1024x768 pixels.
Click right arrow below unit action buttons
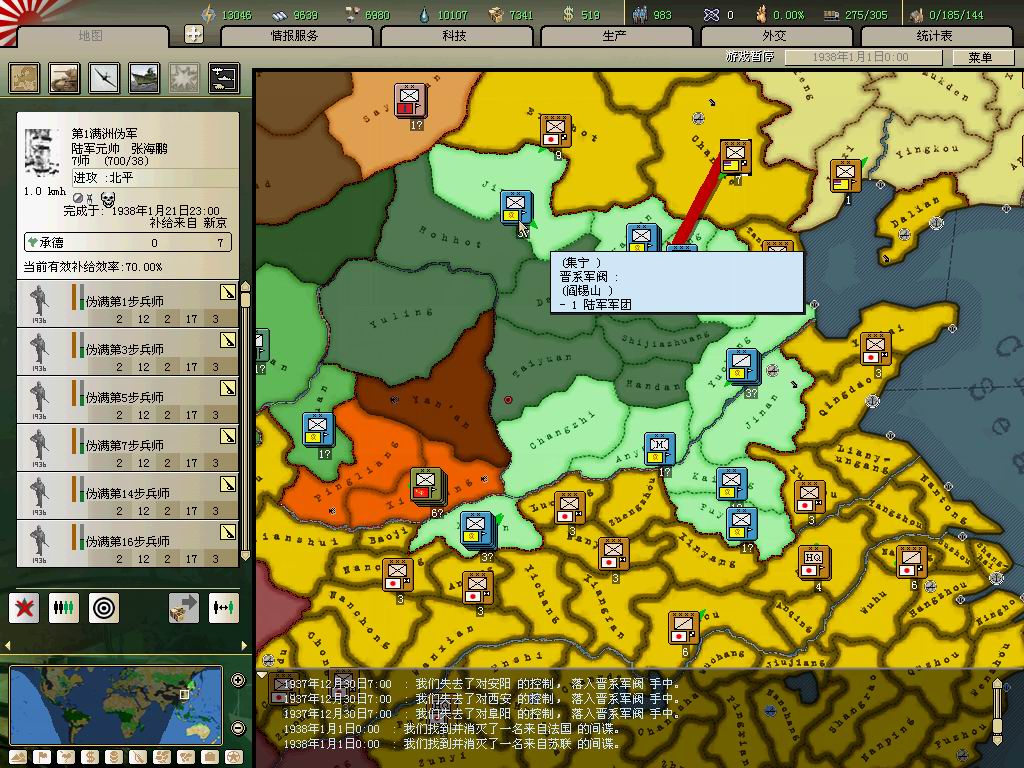[x=244, y=645]
